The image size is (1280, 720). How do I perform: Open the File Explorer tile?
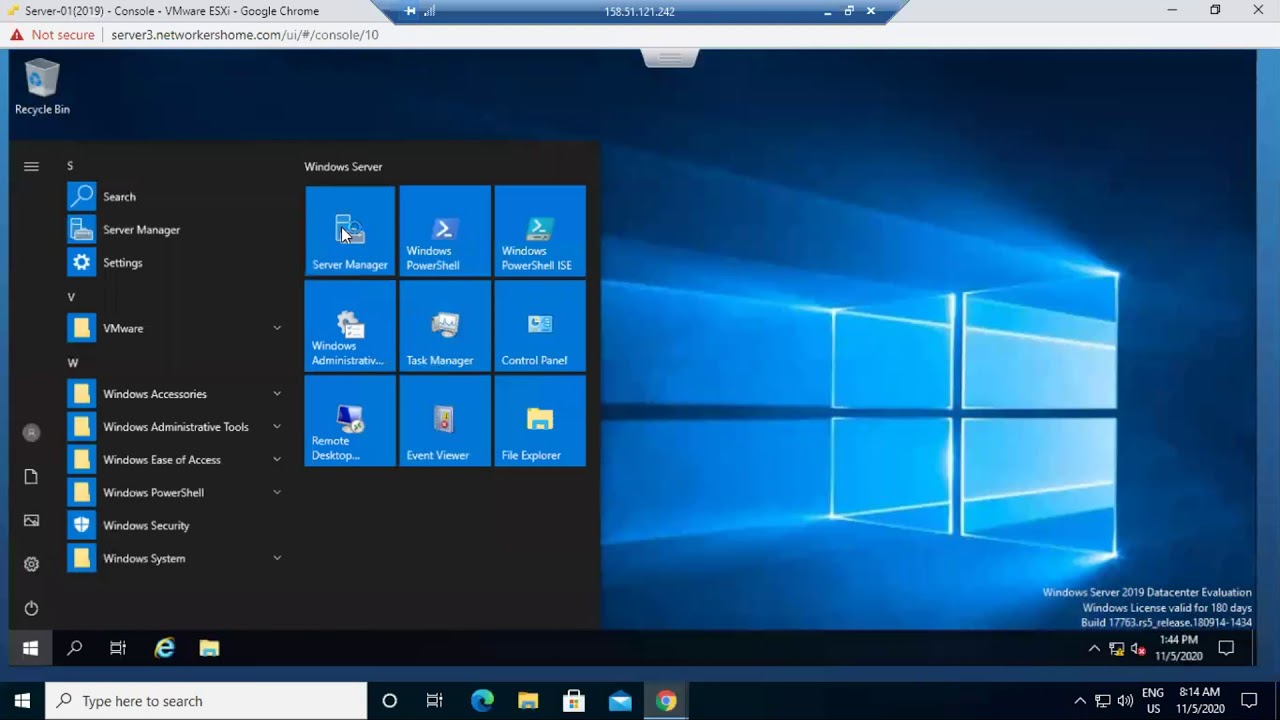[540, 421]
